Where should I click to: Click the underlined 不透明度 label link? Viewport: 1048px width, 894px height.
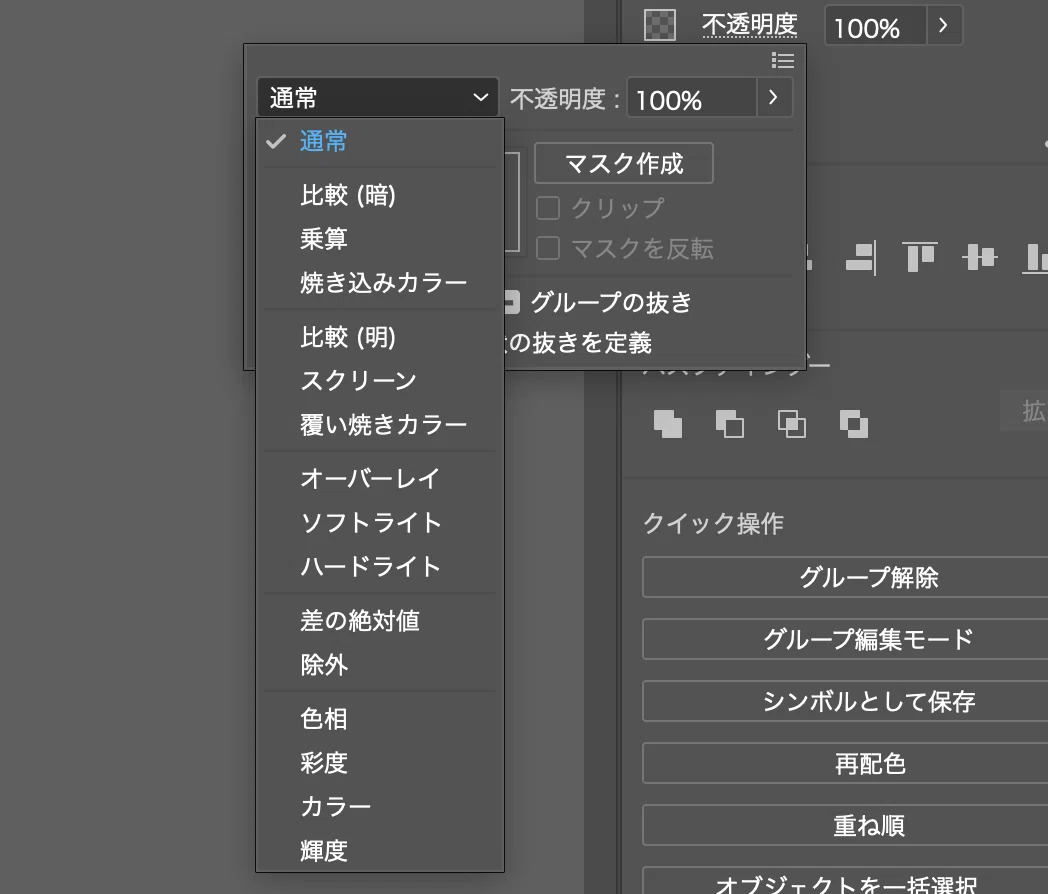click(749, 25)
